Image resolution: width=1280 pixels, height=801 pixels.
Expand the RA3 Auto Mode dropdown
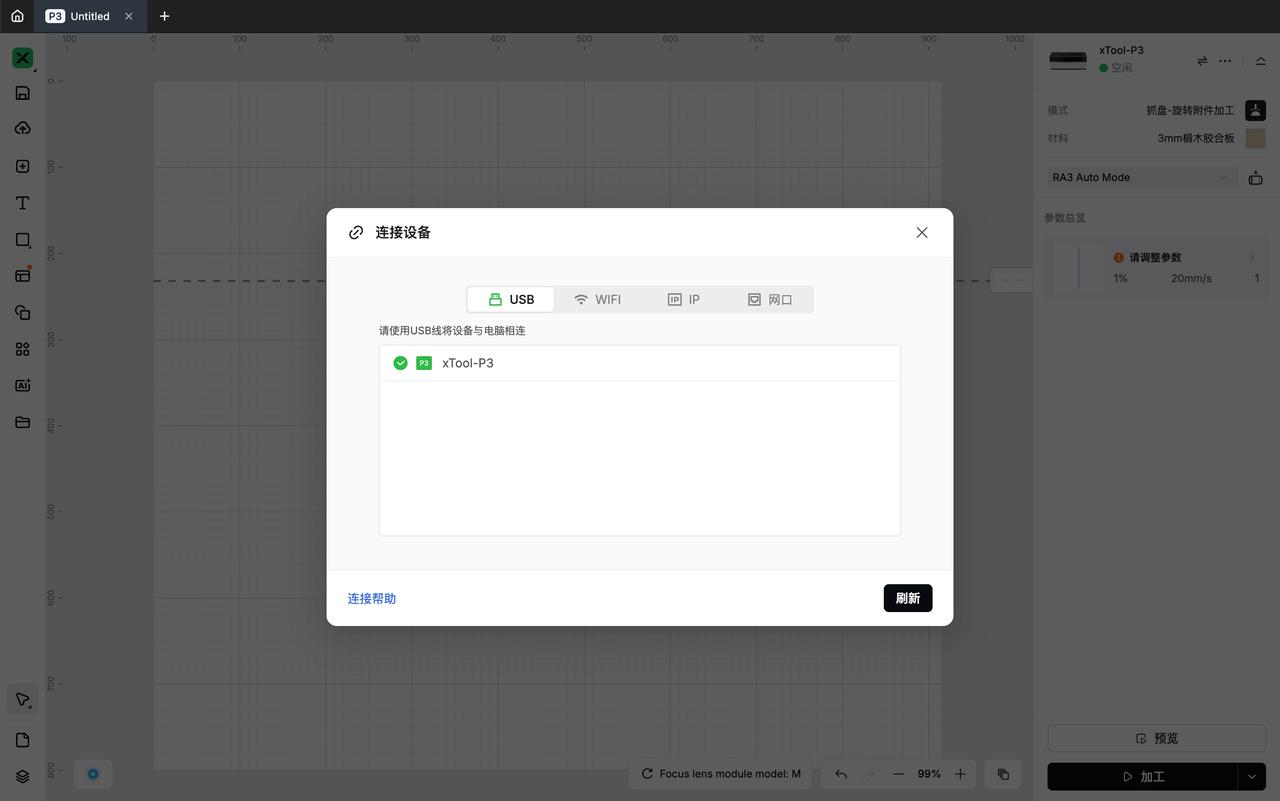point(1140,177)
